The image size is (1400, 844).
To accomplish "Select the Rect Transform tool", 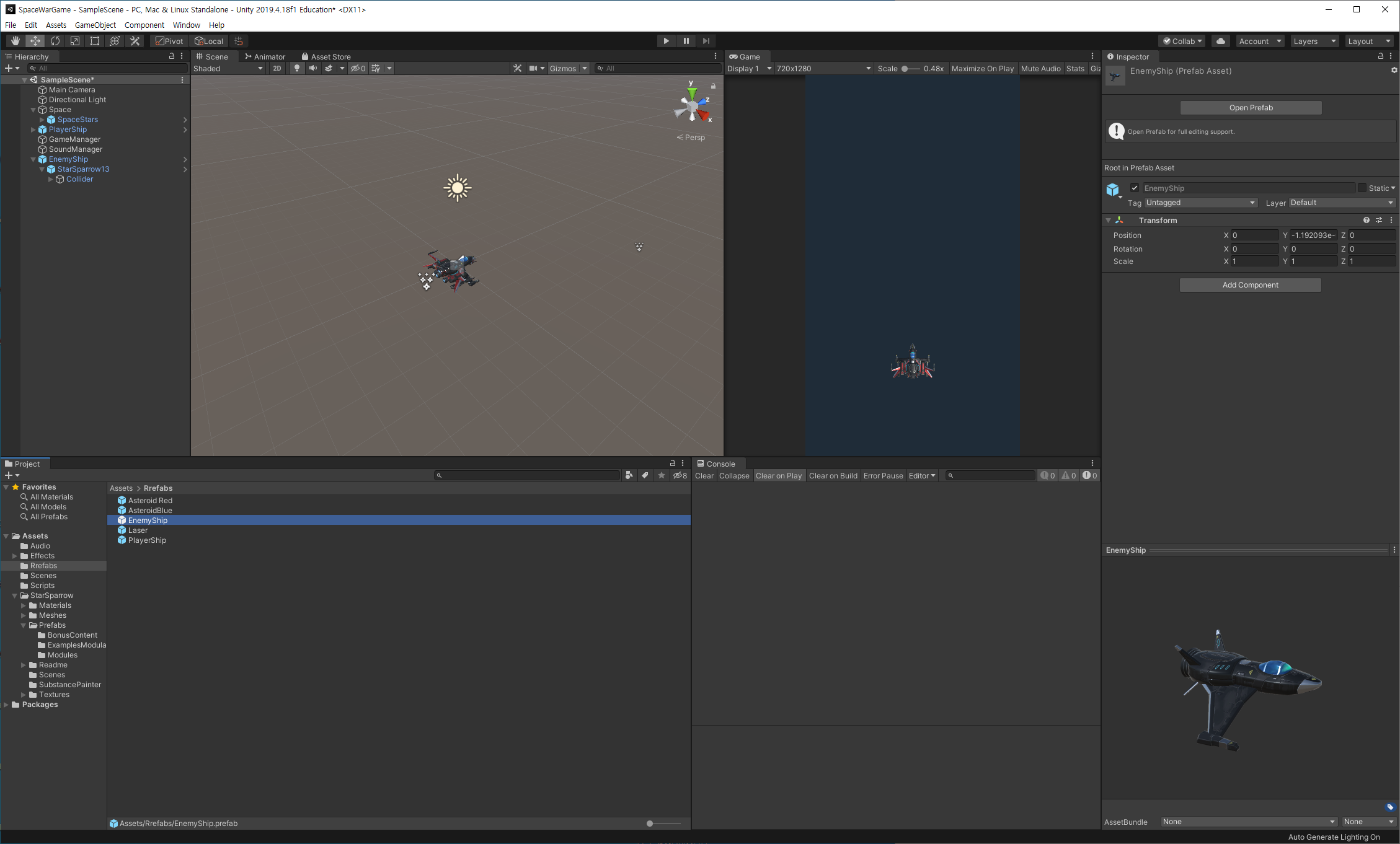I will 95,41.
